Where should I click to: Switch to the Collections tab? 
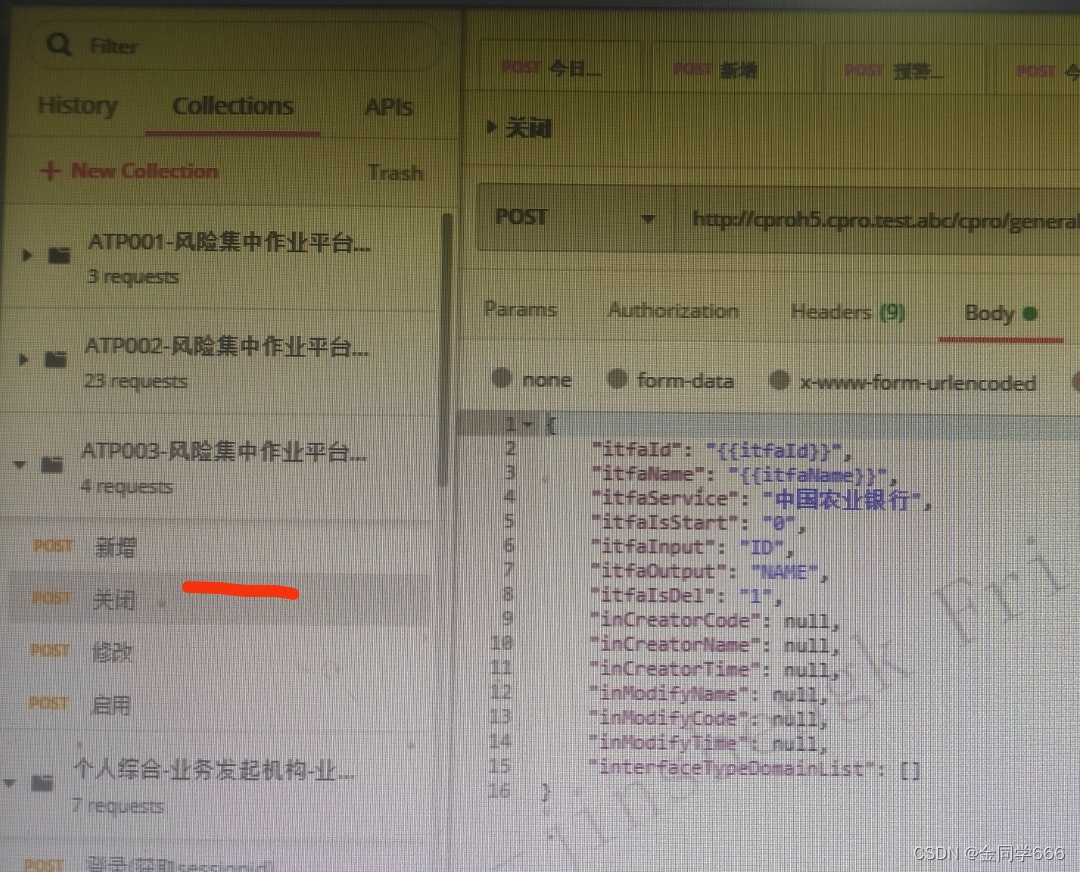coord(233,107)
